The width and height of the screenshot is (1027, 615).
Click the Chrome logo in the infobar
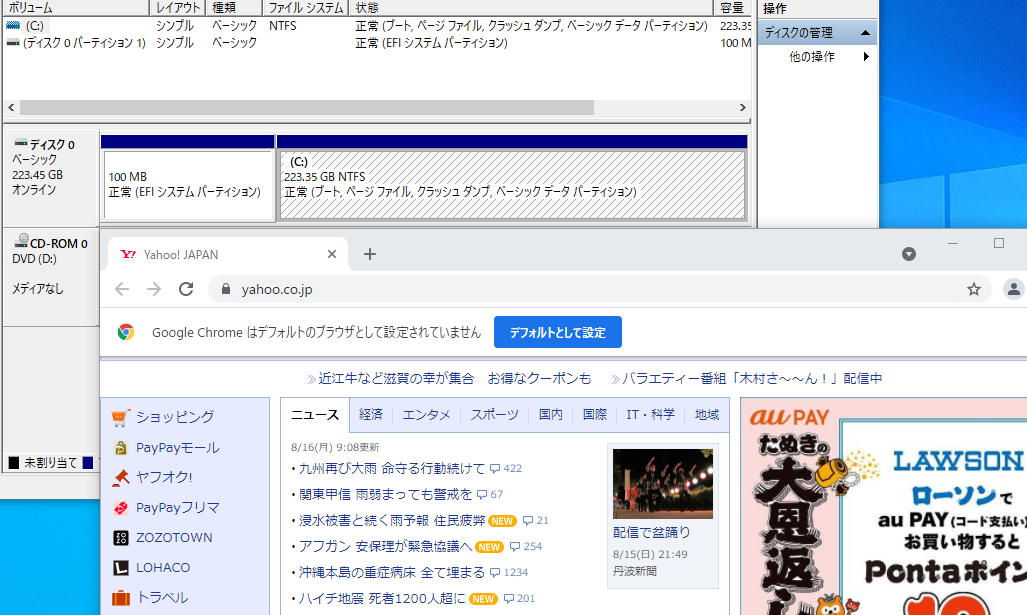(126, 332)
